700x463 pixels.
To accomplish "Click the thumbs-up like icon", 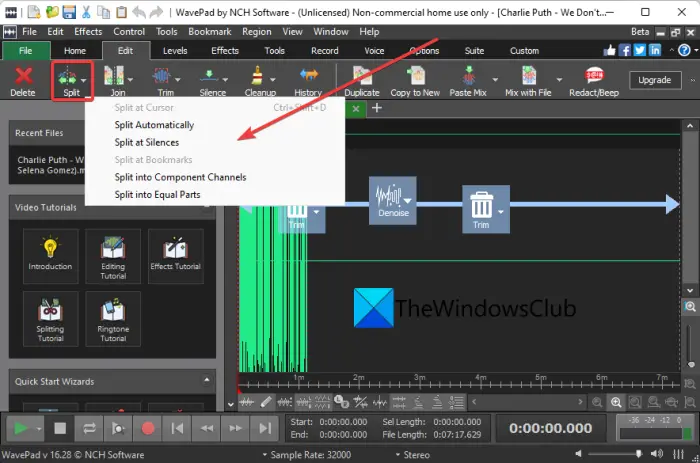I will (x=609, y=50).
